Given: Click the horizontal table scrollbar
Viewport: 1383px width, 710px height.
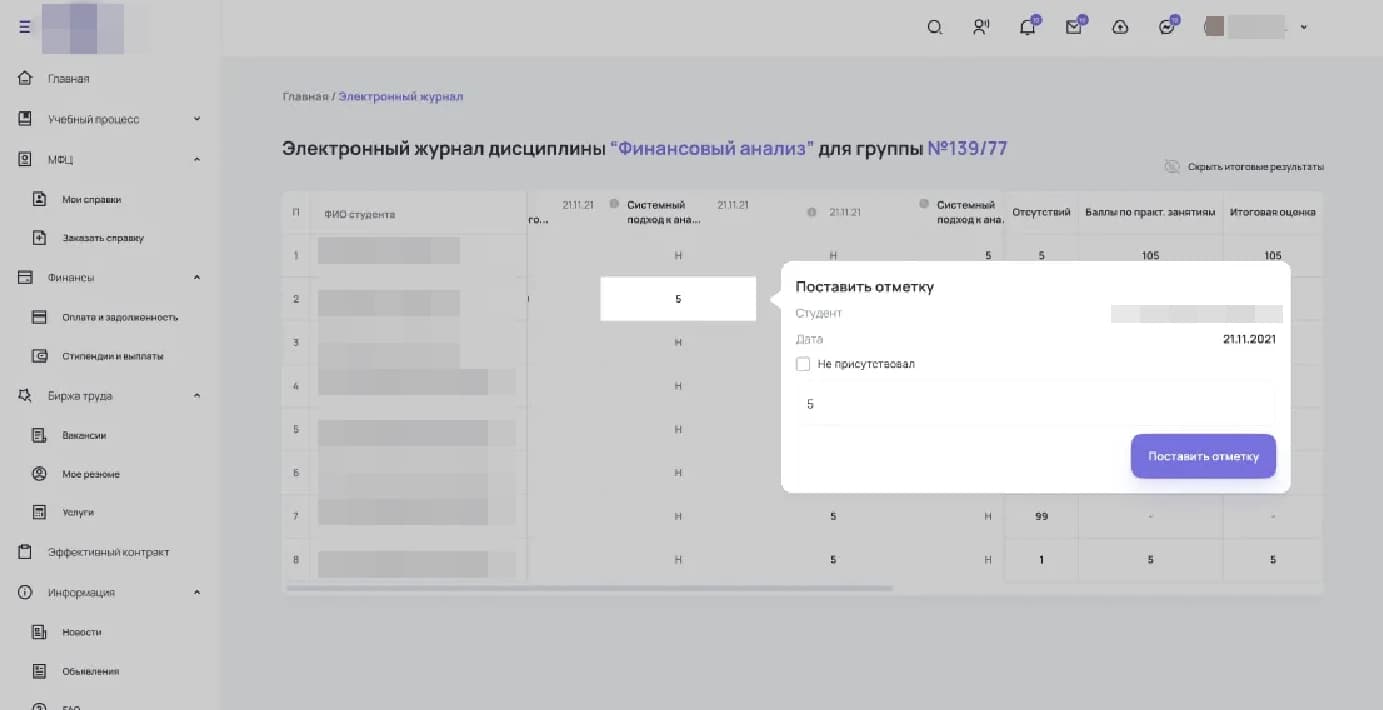Looking at the screenshot, I should click(x=589, y=588).
